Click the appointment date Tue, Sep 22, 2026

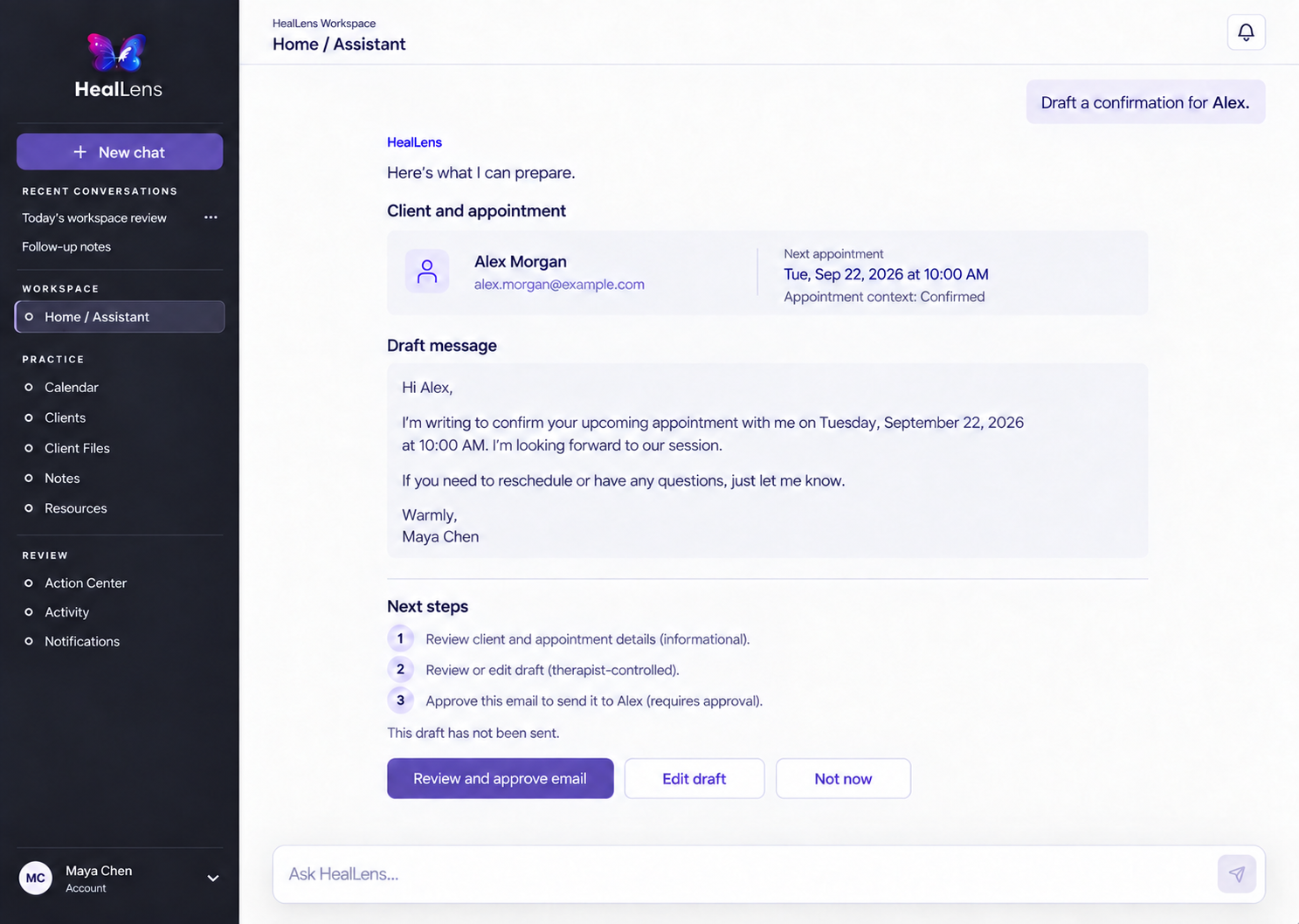point(886,274)
